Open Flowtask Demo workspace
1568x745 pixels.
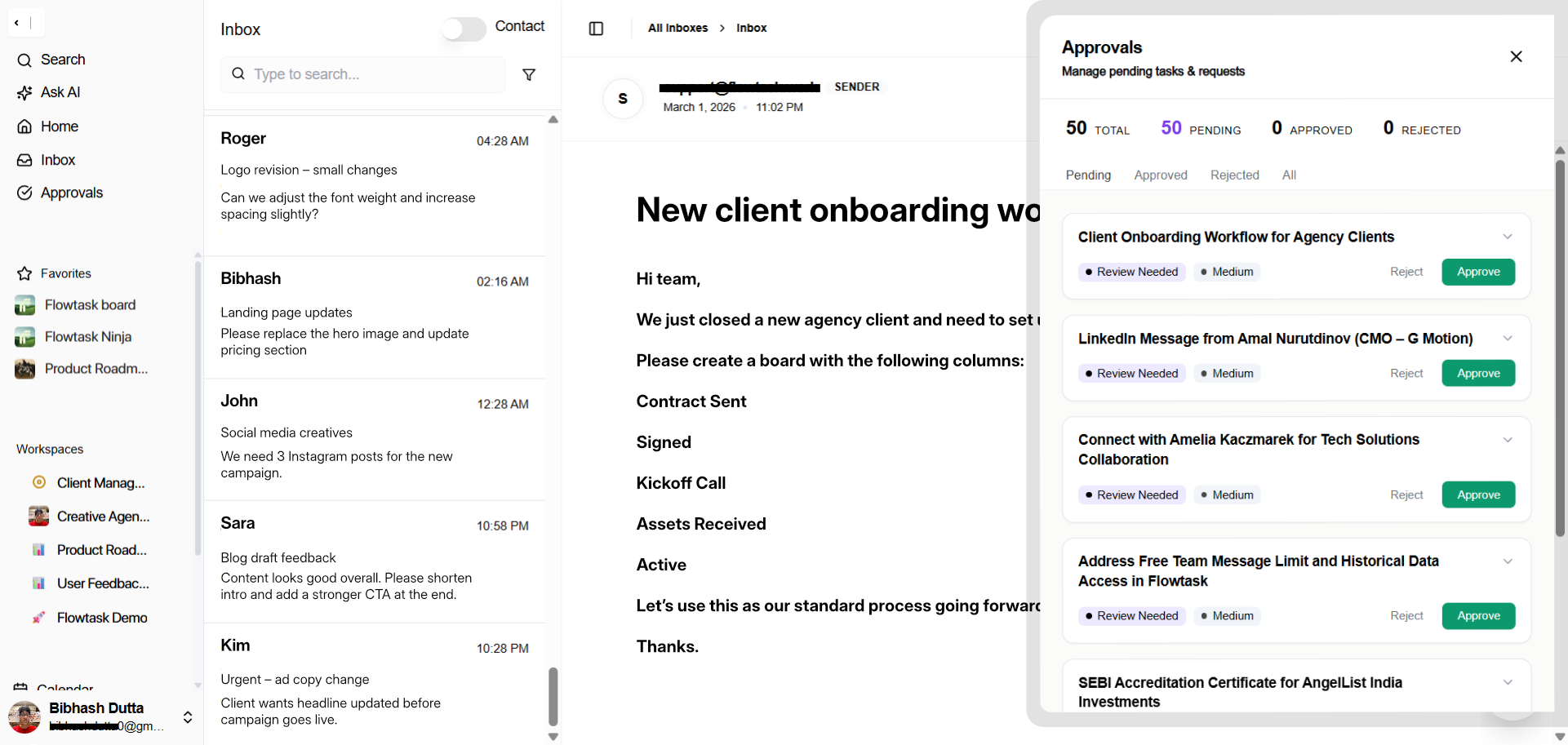tap(89, 618)
